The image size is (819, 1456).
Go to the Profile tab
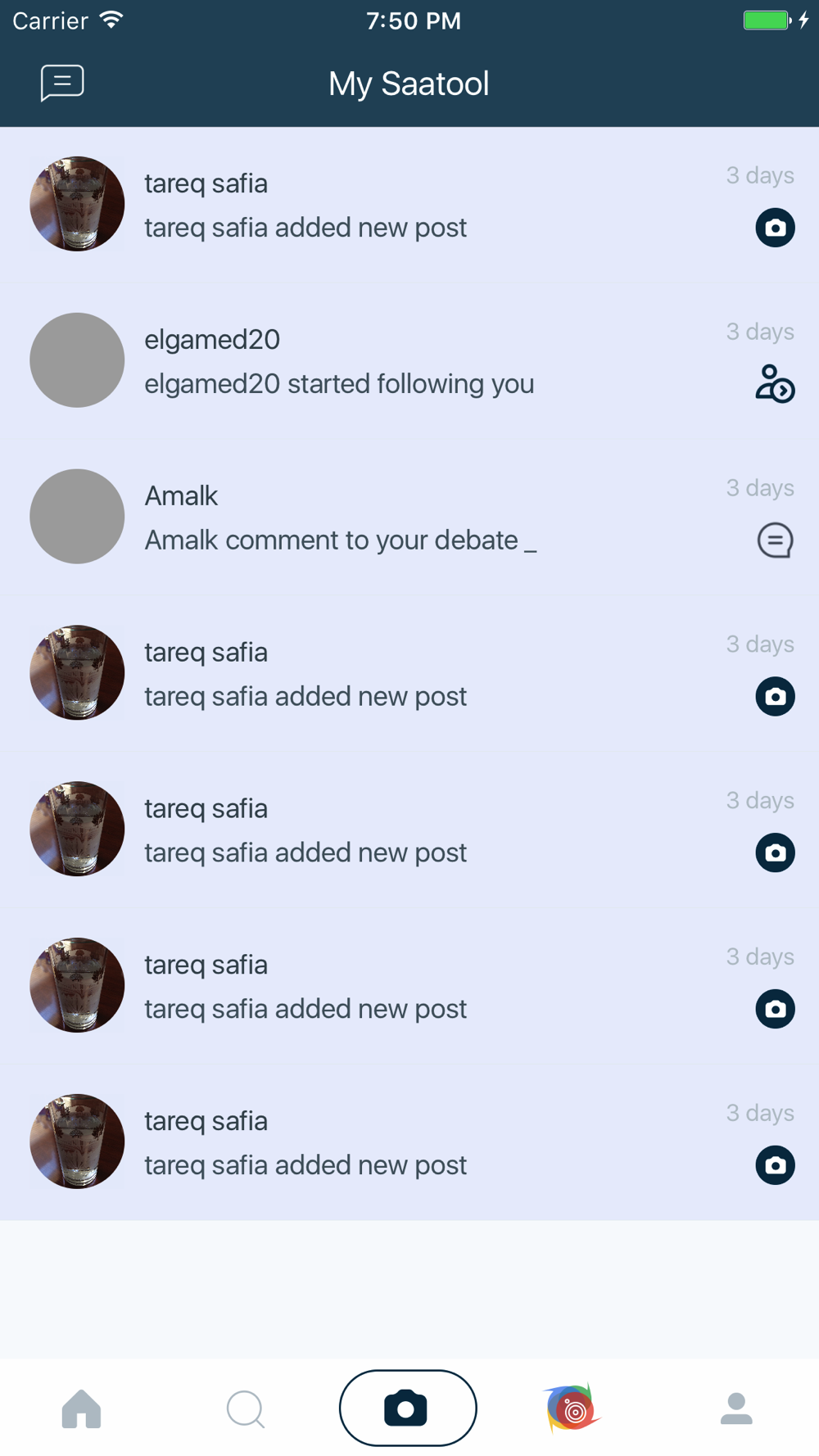point(736,1409)
